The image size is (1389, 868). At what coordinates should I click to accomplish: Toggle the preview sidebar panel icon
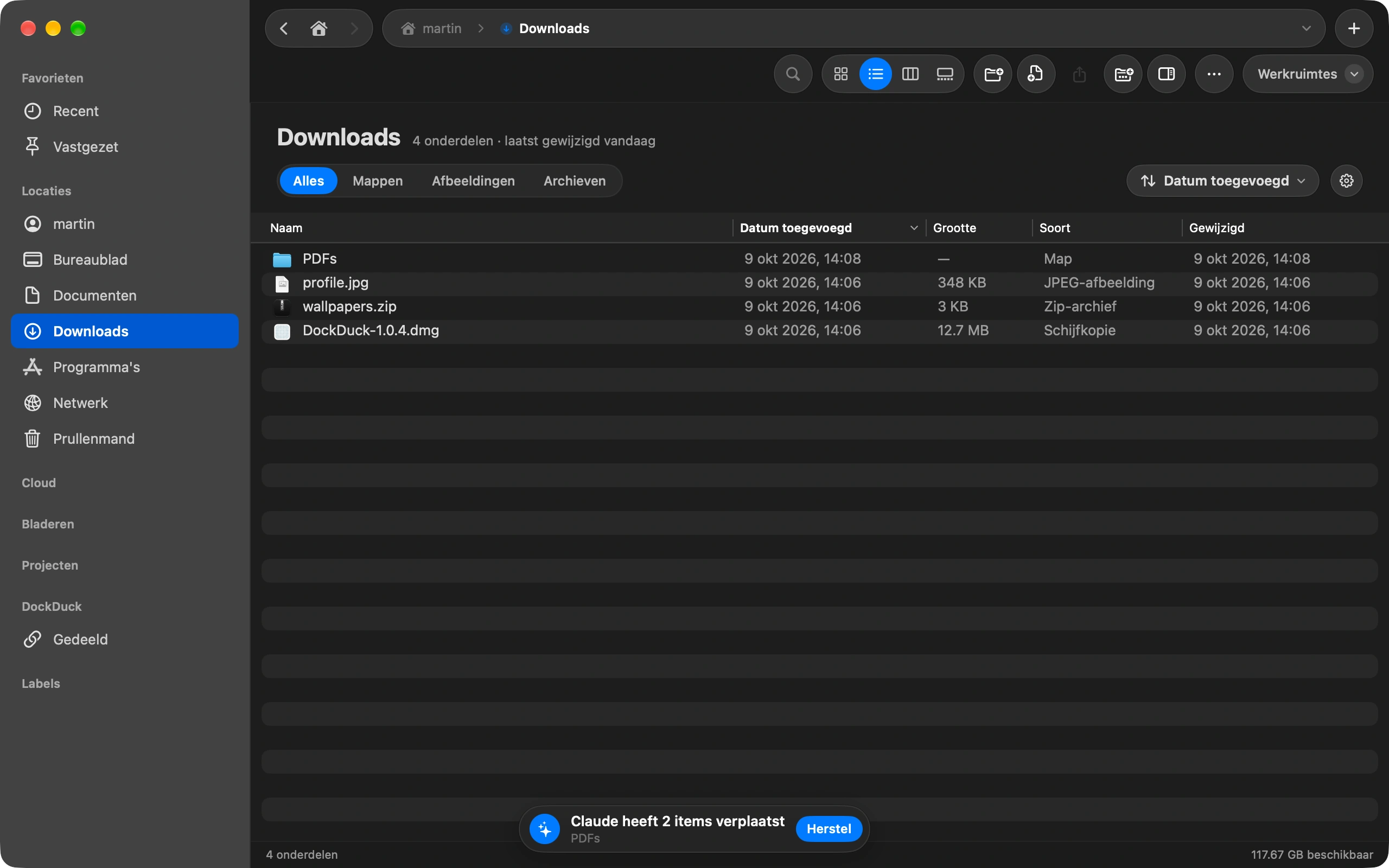(1167, 74)
